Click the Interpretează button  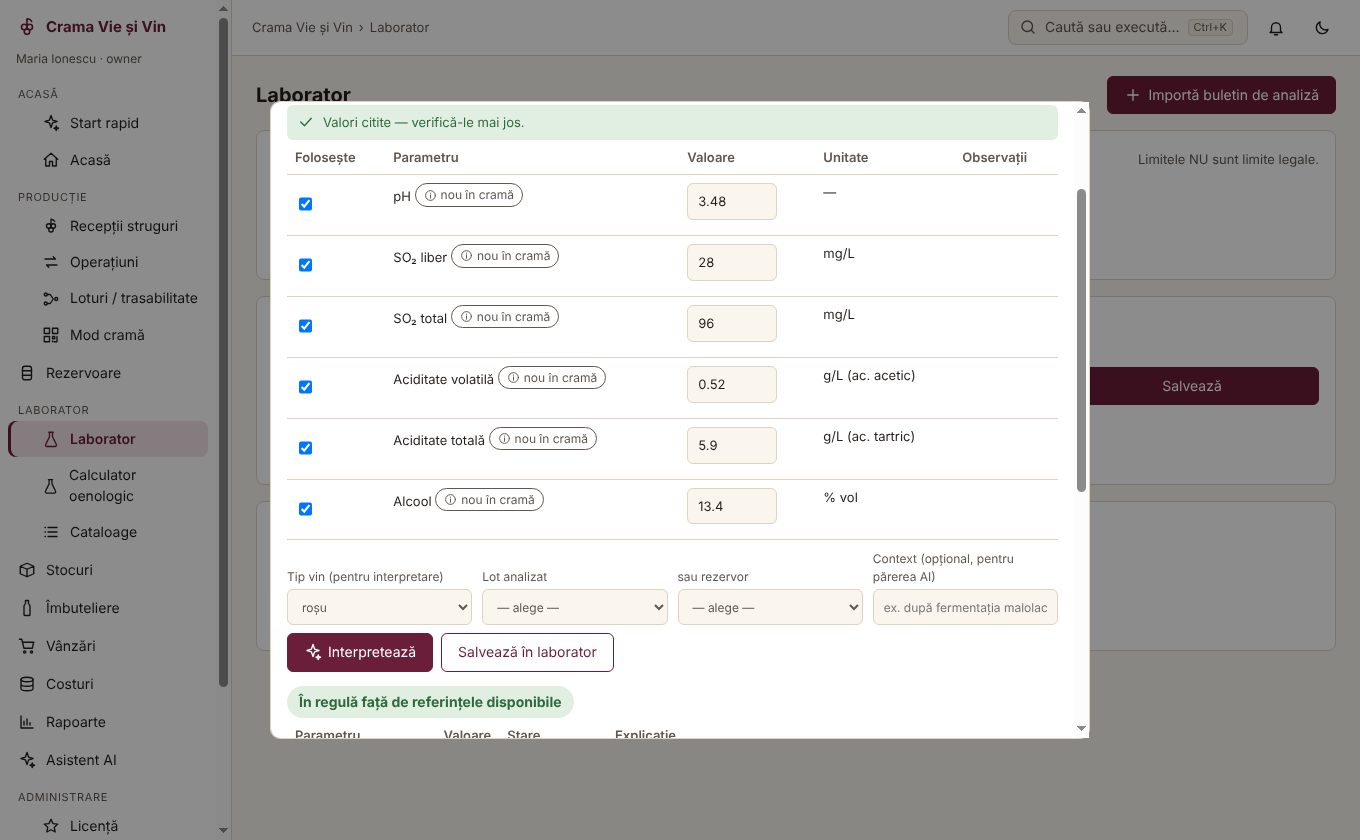pyautogui.click(x=360, y=652)
